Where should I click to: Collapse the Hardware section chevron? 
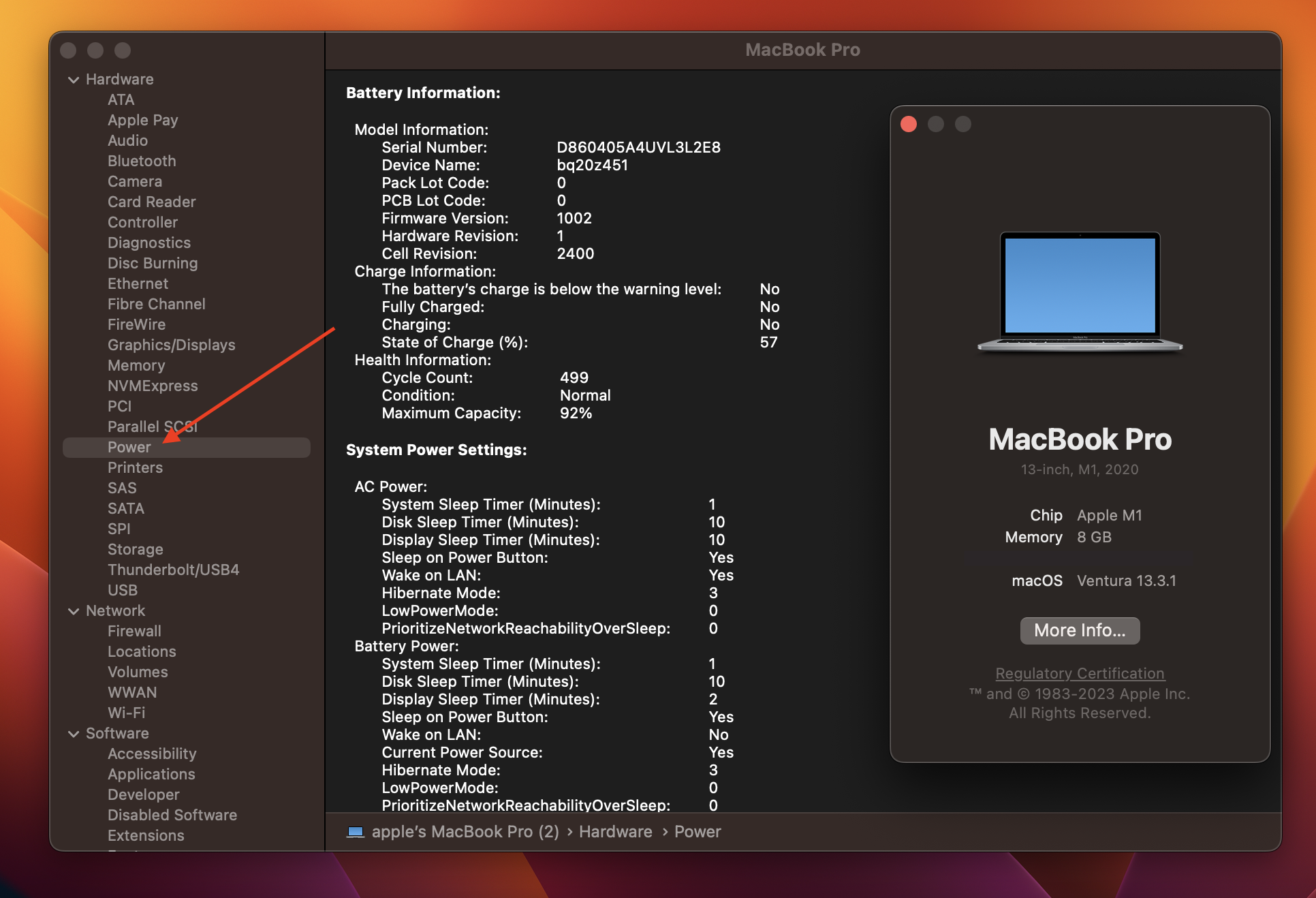coord(74,80)
